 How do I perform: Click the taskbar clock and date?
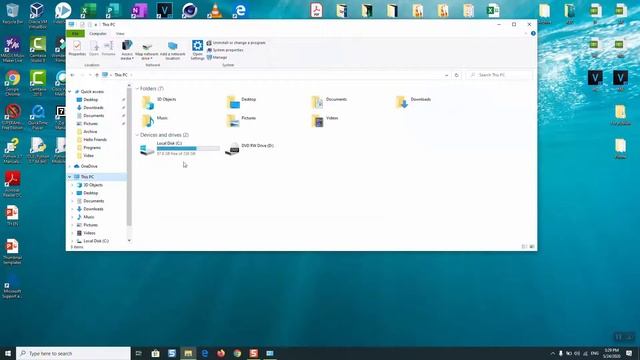click(611, 353)
